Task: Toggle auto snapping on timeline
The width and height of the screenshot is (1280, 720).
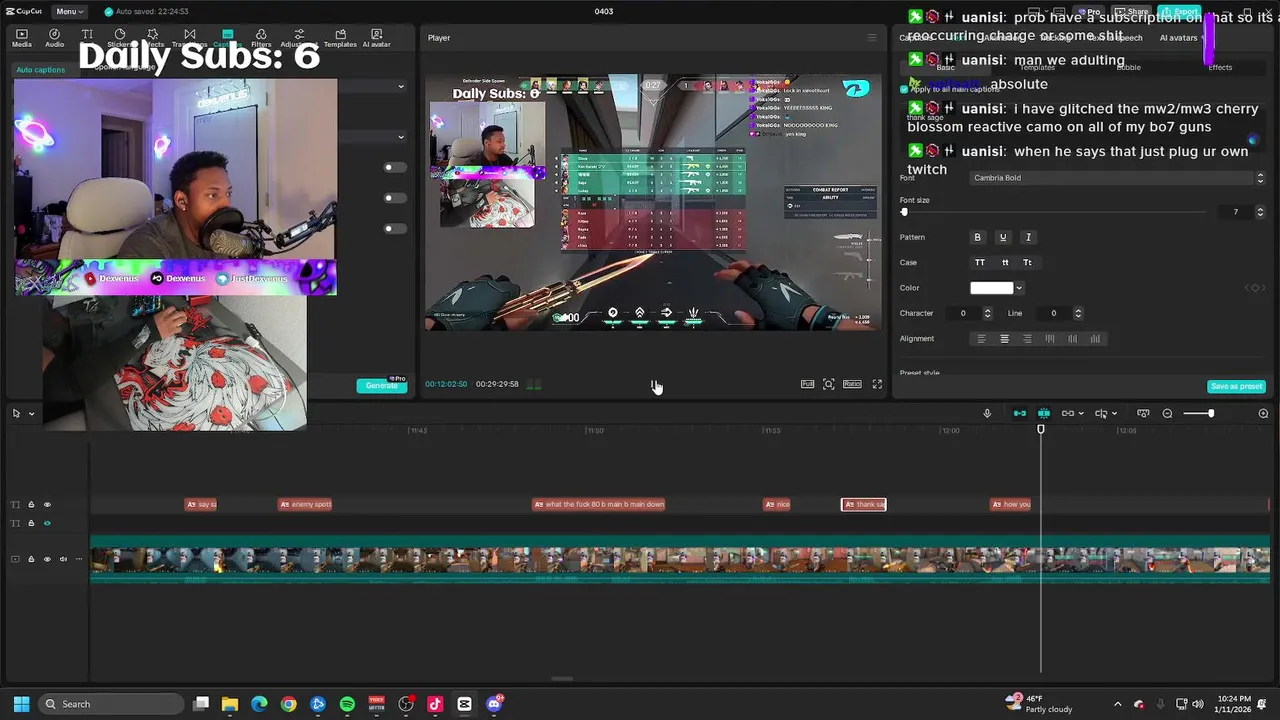Action: pos(1044,413)
